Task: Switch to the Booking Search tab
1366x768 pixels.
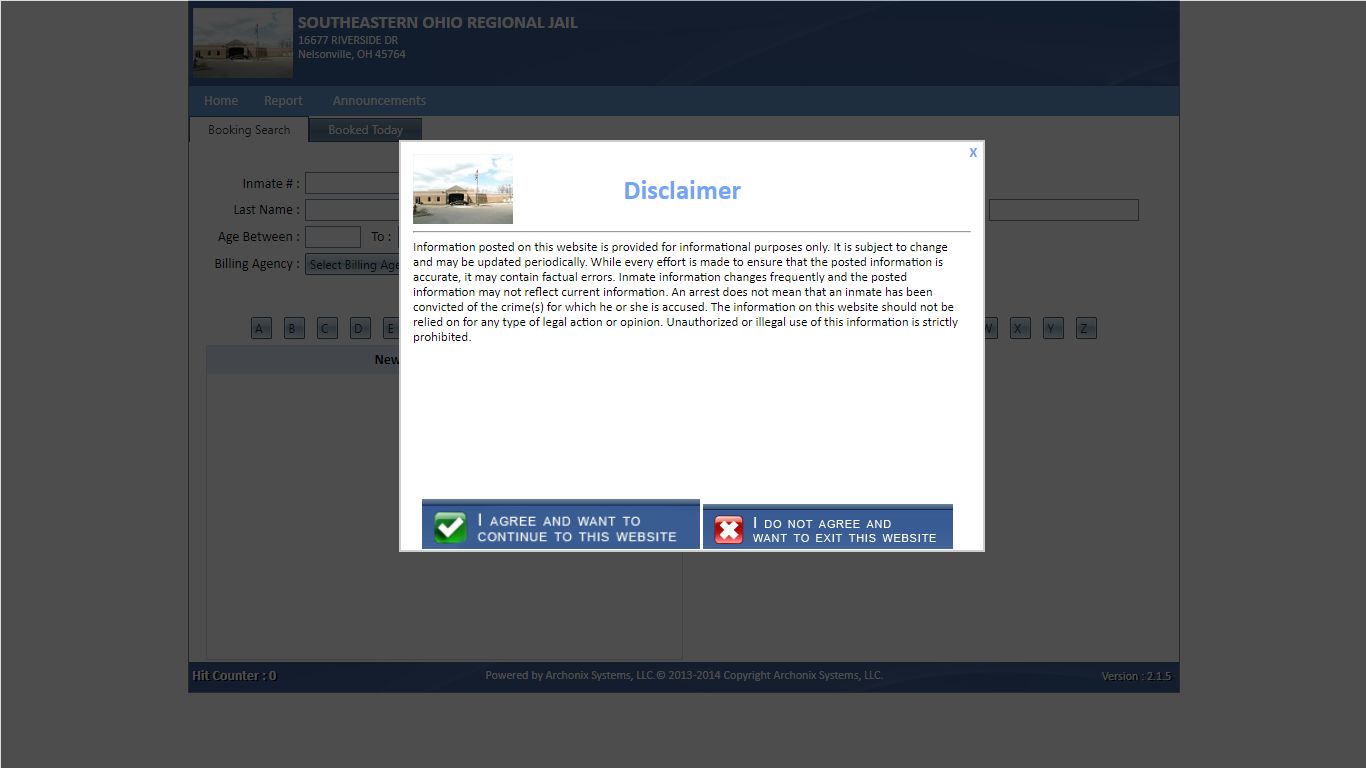Action: click(x=249, y=130)
